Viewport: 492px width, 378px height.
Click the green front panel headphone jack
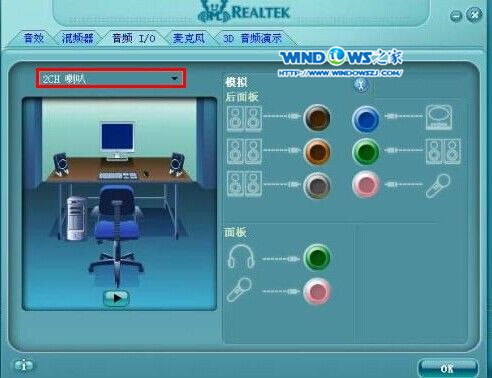(317, 257)
